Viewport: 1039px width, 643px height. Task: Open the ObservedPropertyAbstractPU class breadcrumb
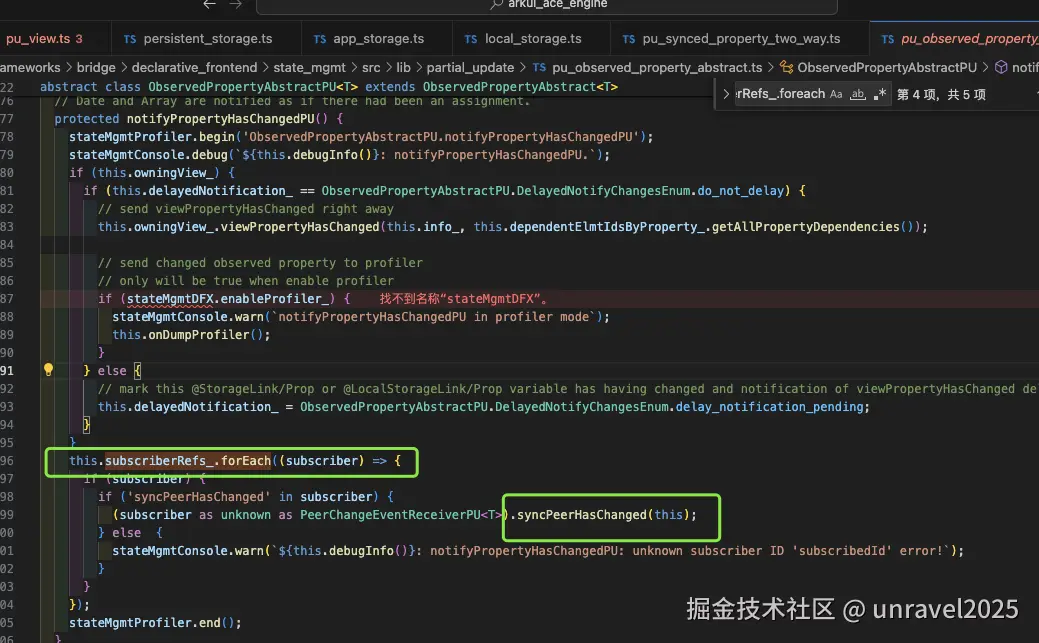point(887,68)
